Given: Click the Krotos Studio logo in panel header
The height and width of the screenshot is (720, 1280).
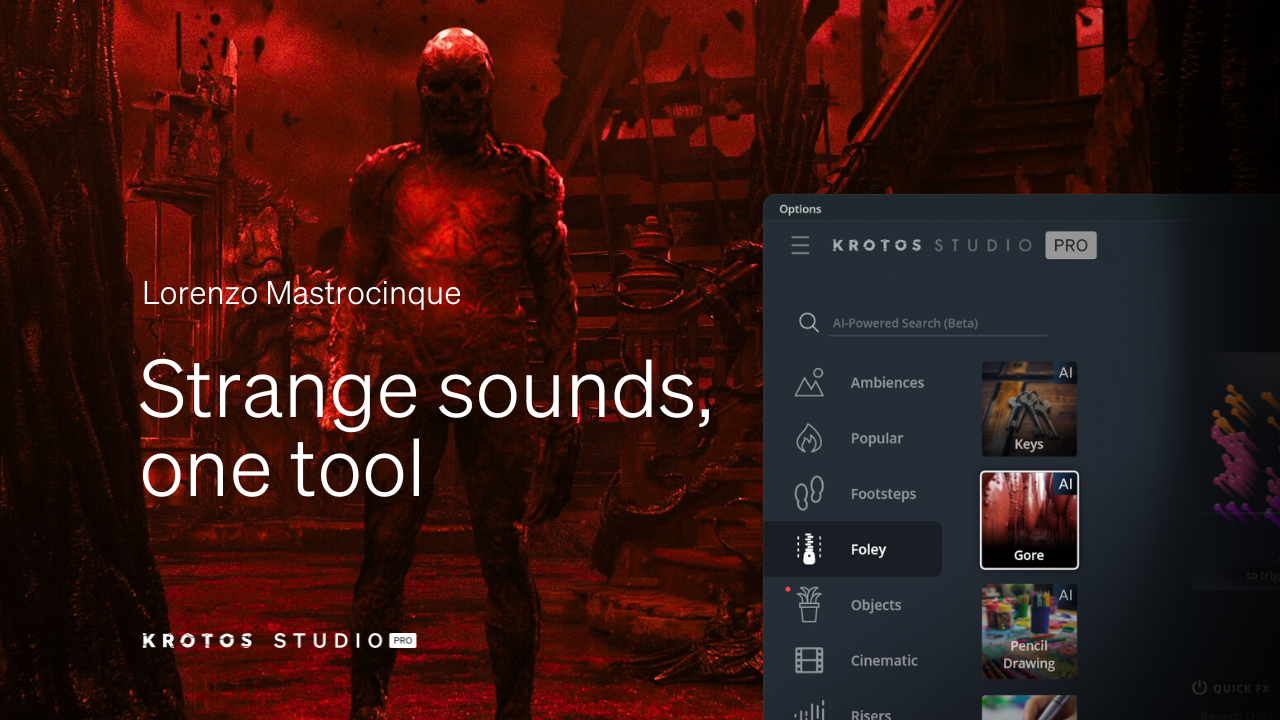Looking at the screenshot, I should (x=932, y=245).
